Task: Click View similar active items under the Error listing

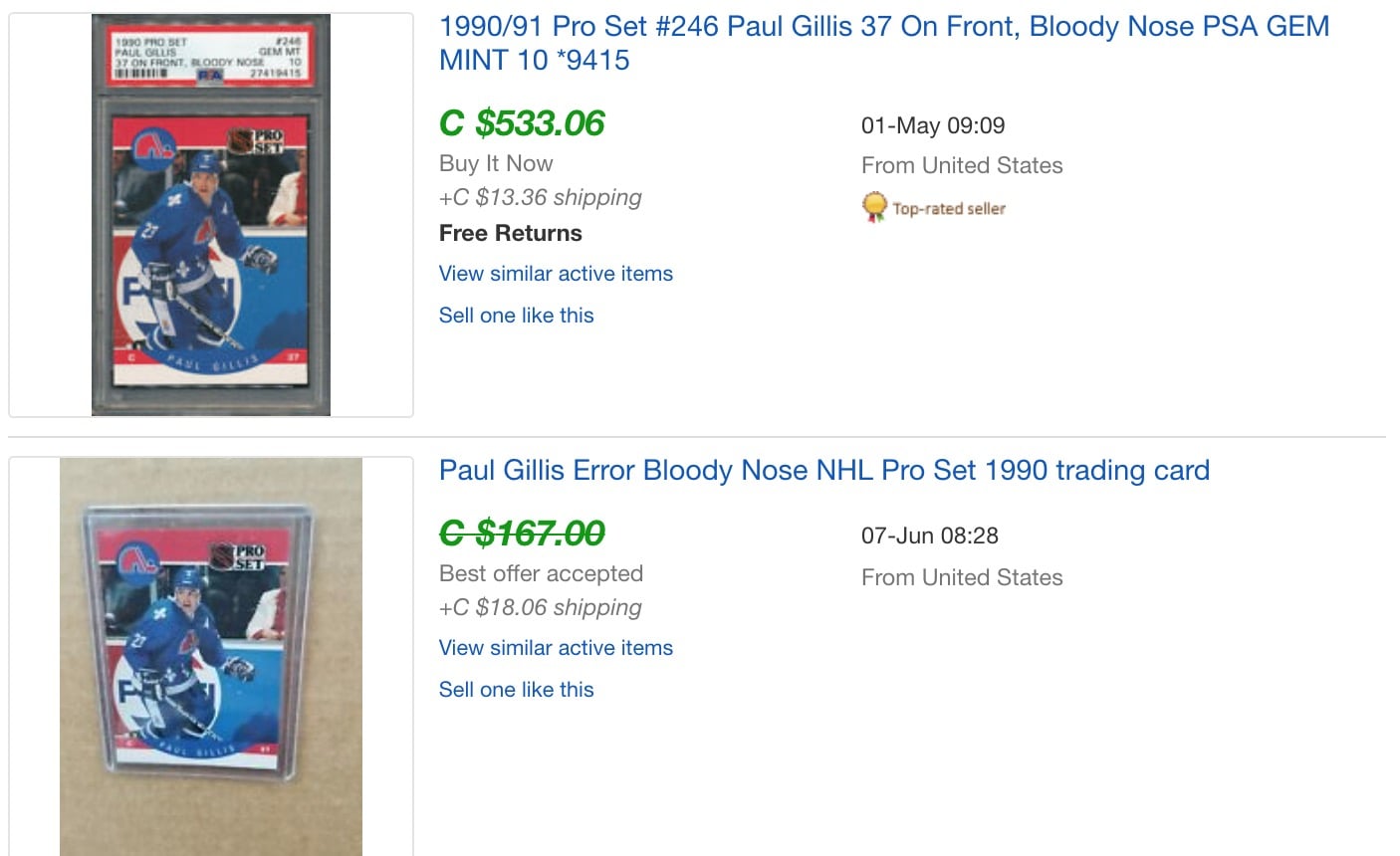Action: click(x=556, y=648)
